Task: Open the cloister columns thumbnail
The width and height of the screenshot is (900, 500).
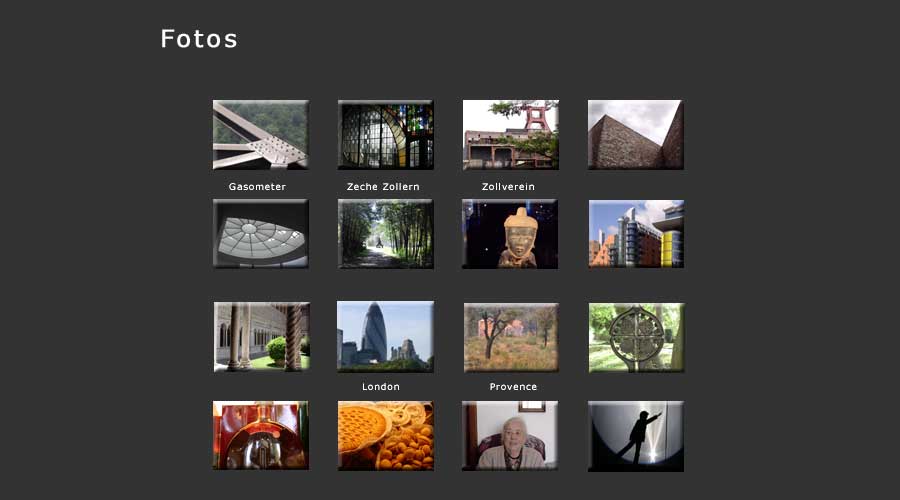Action: tap(262, 337)
